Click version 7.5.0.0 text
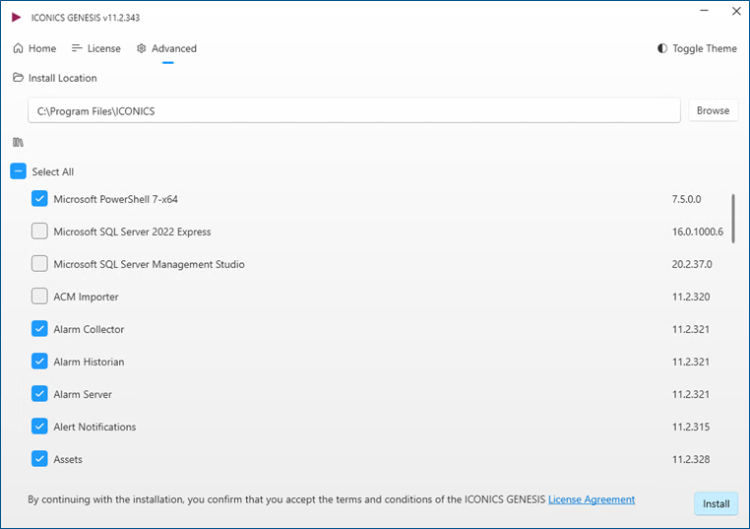750x529 pixels. [x=686, y=199]
